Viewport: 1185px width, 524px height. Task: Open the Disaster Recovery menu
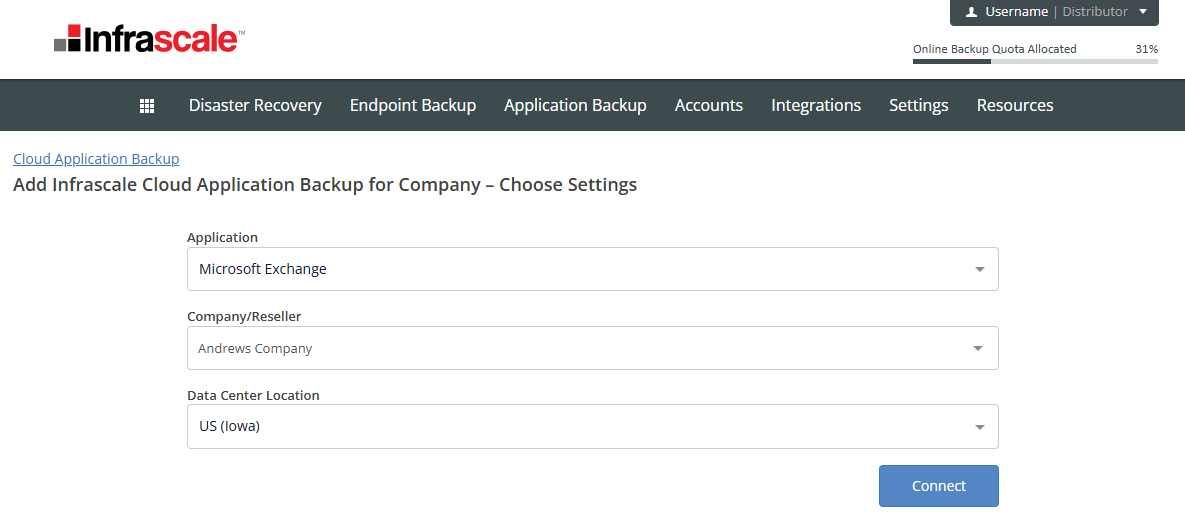click(x=255, y=105)
